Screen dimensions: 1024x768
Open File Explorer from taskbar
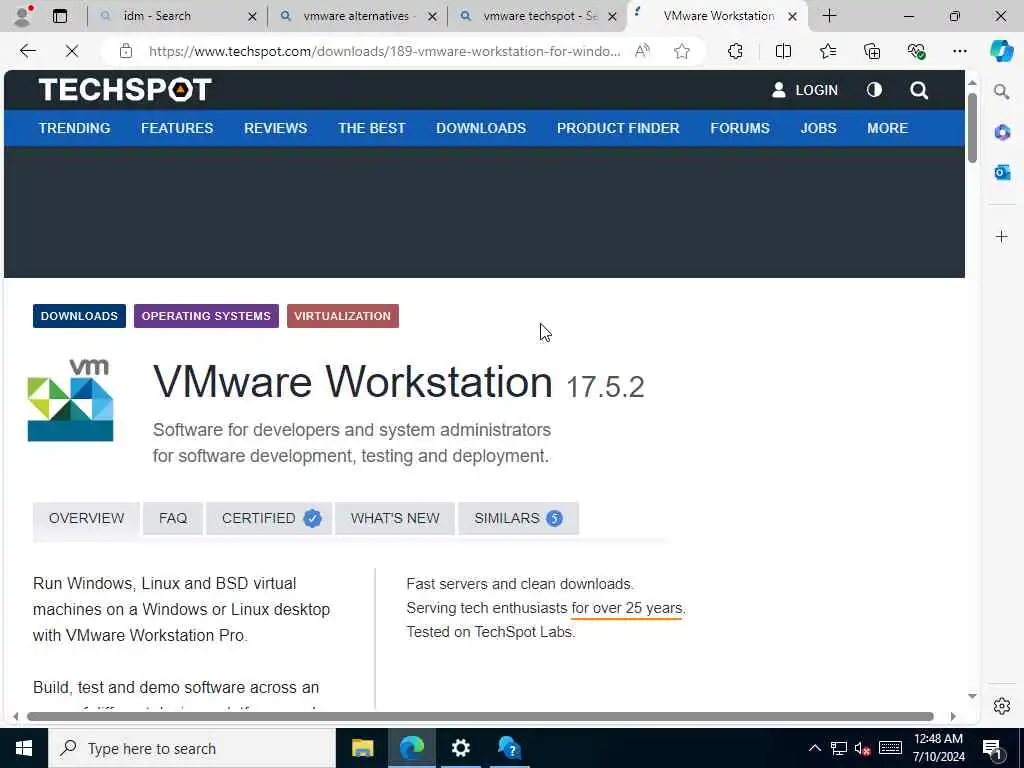(x=362, y=748)
